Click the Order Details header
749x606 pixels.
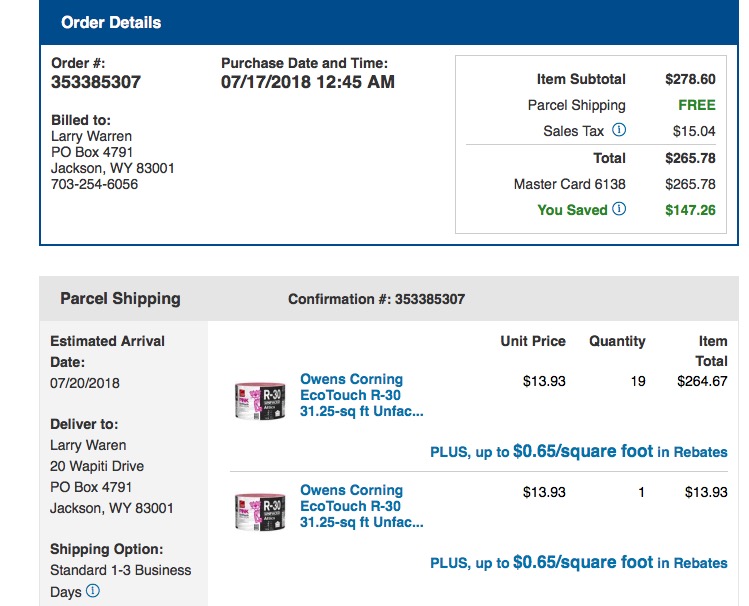click(111, 22)
